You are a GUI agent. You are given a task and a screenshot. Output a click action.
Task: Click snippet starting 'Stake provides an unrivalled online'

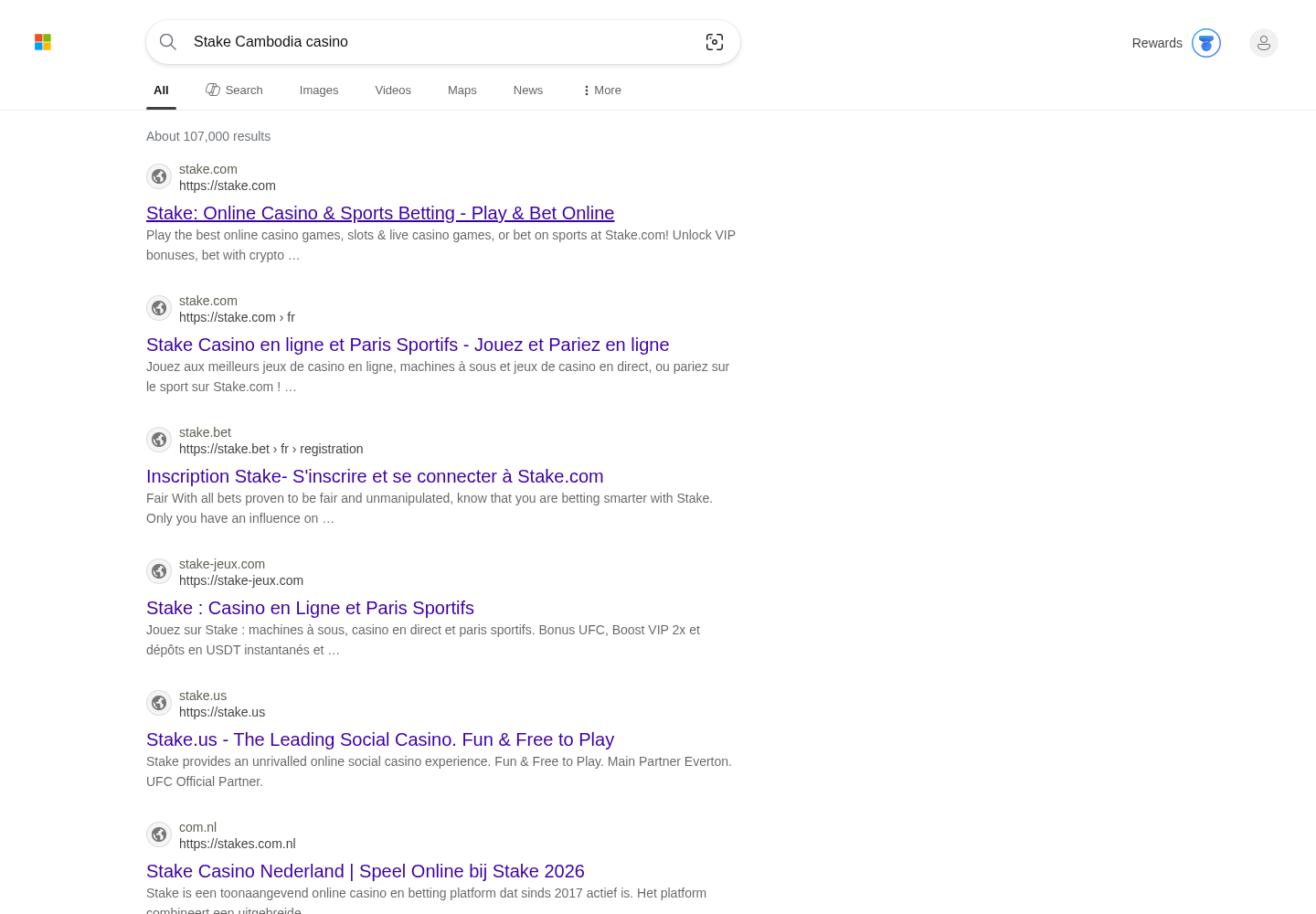(x=439, y=771)
